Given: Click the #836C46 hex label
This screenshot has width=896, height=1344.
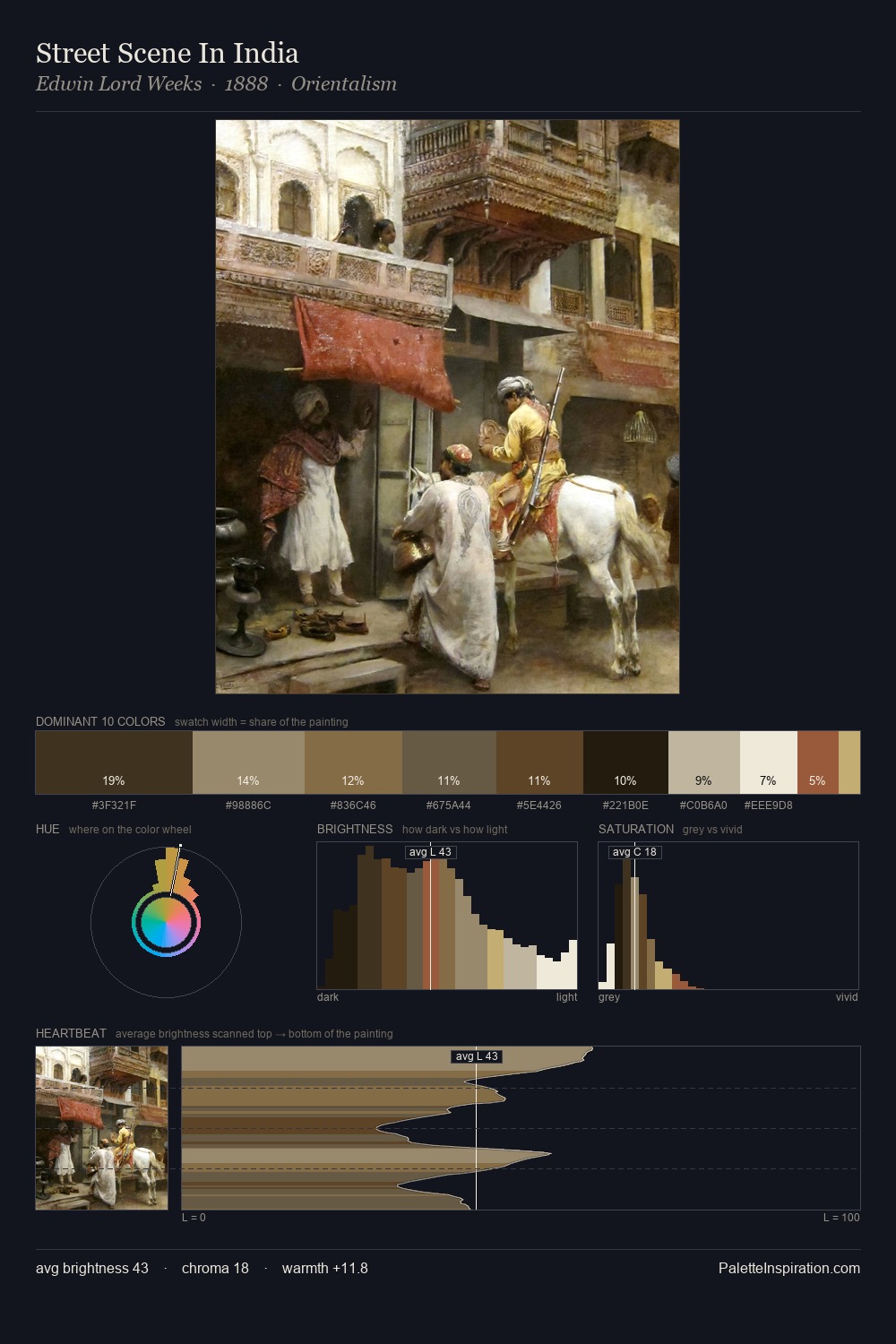Looking at the screenshot, I should coord(353,806).
